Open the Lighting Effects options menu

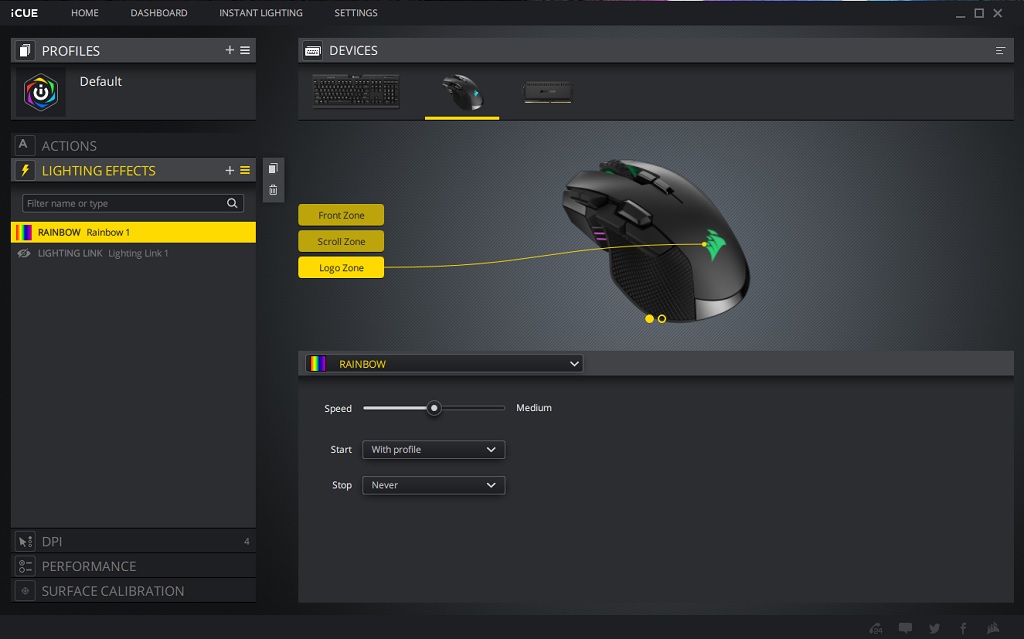click(x=245, y=171)
